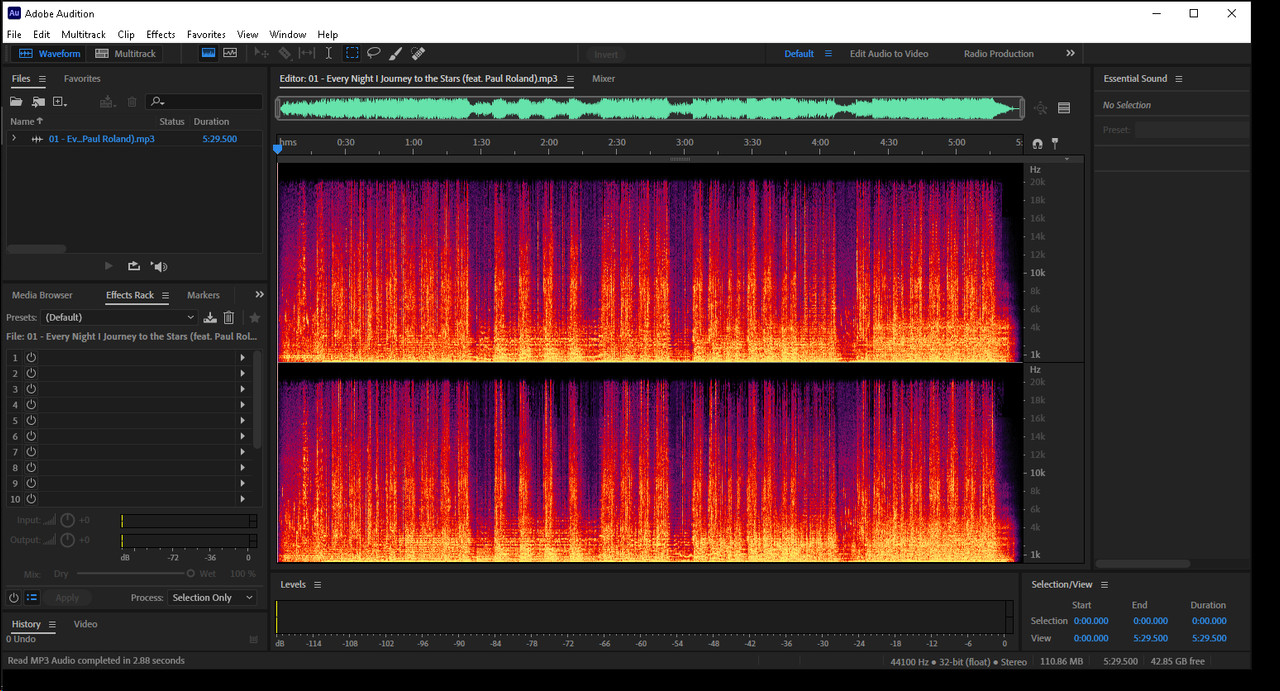Open the Favorites menu
This screenshot has width=1280, height=691.
pos(206,34)
